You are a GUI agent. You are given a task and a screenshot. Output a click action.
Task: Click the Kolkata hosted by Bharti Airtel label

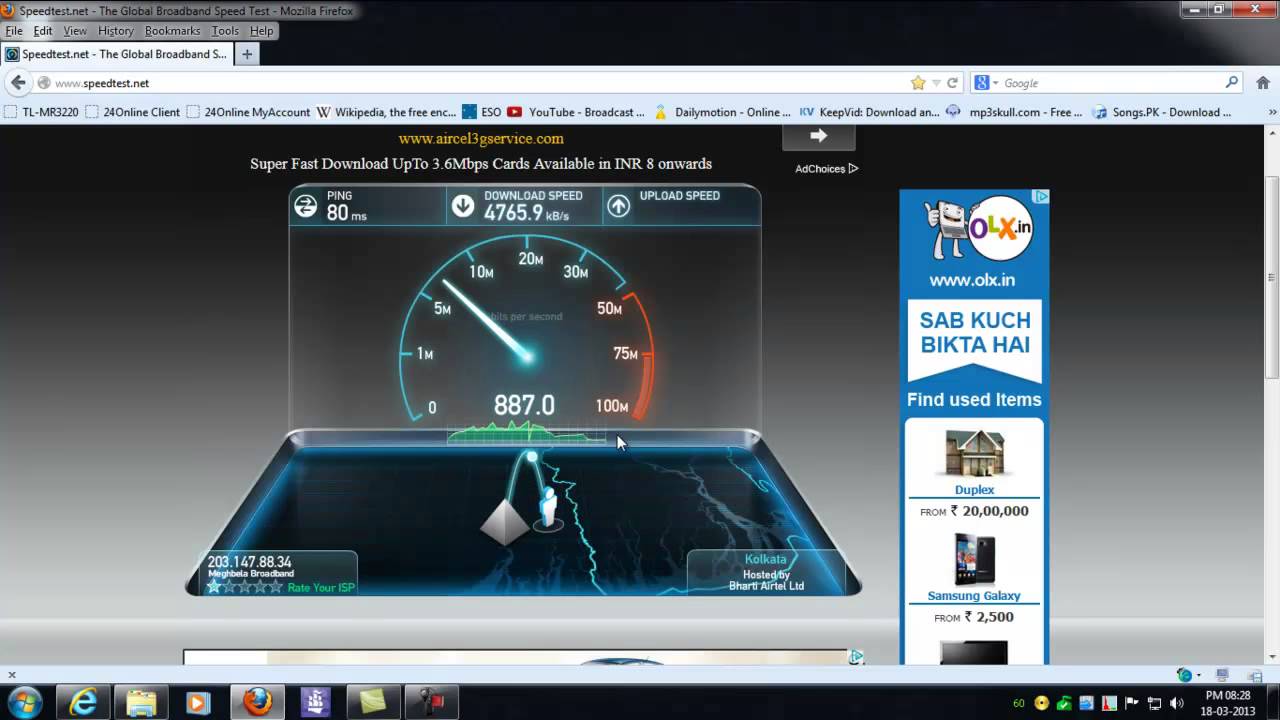coord(766,572)
